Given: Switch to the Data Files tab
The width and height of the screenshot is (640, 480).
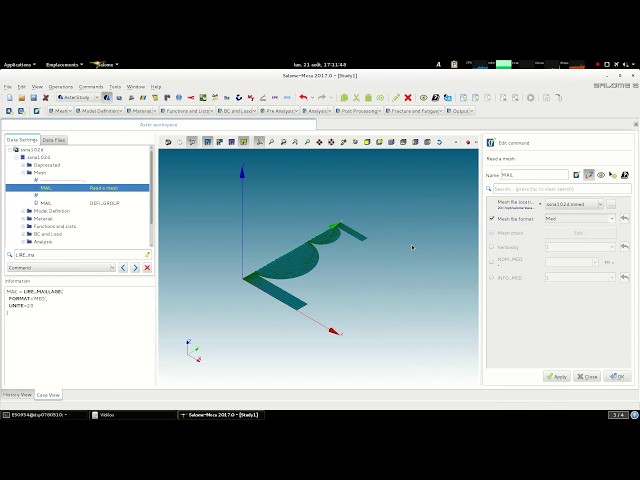Looking at the screenshot, I should (x=54, y=140).
